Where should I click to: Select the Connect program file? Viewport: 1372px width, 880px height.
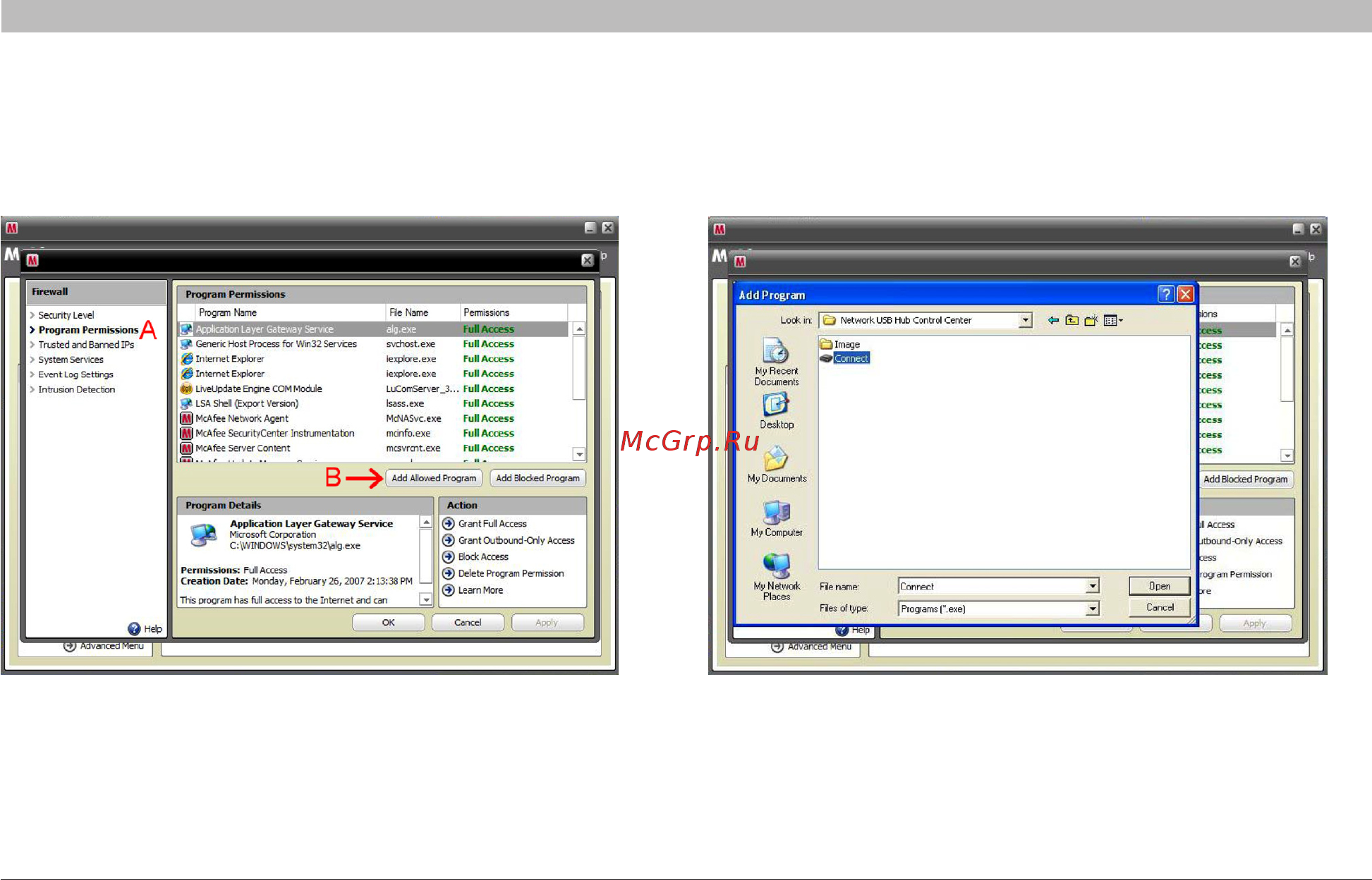click(x=844, y=358)
